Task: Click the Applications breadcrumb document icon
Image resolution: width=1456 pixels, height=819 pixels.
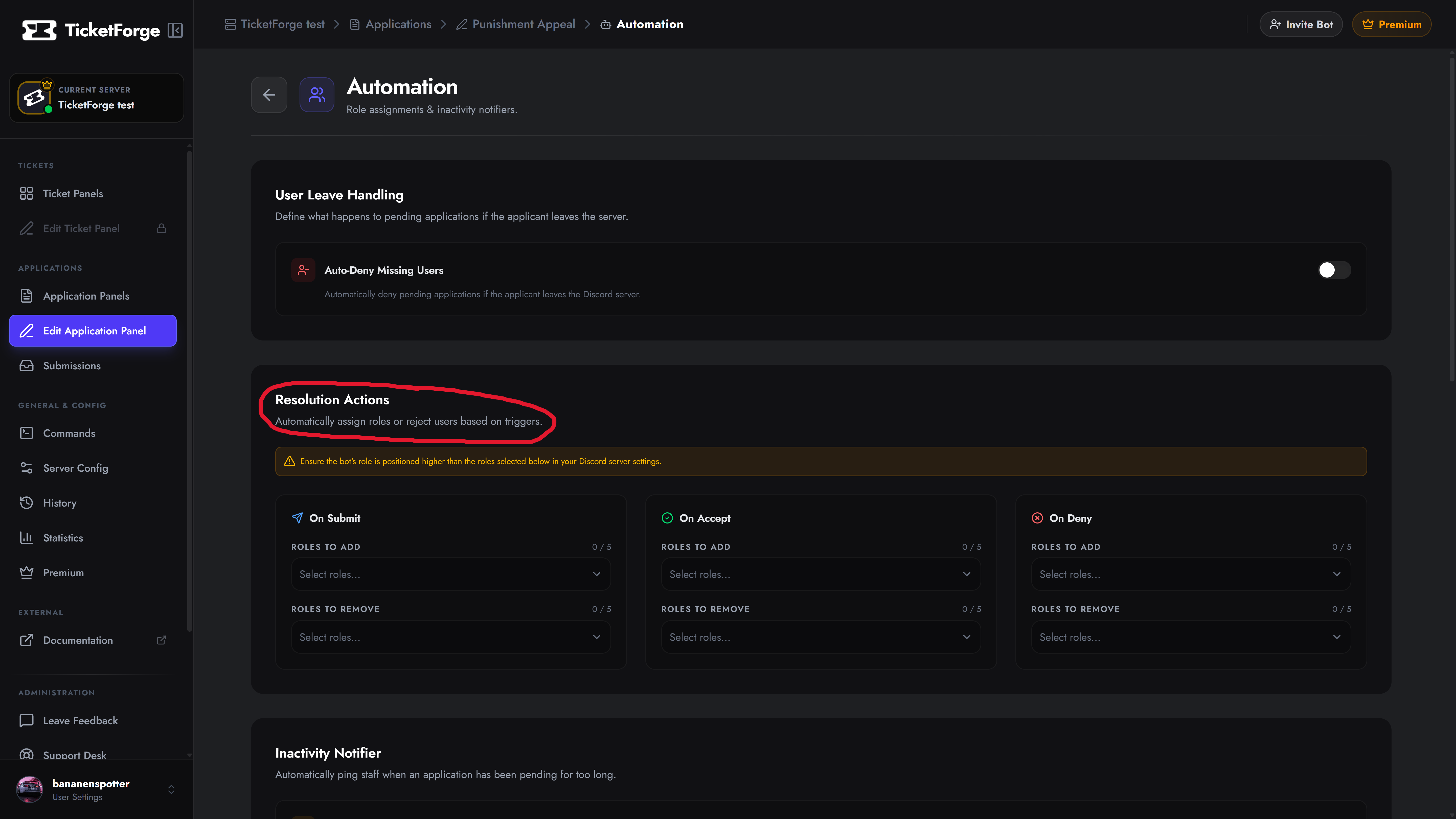Action: [355, 24]
